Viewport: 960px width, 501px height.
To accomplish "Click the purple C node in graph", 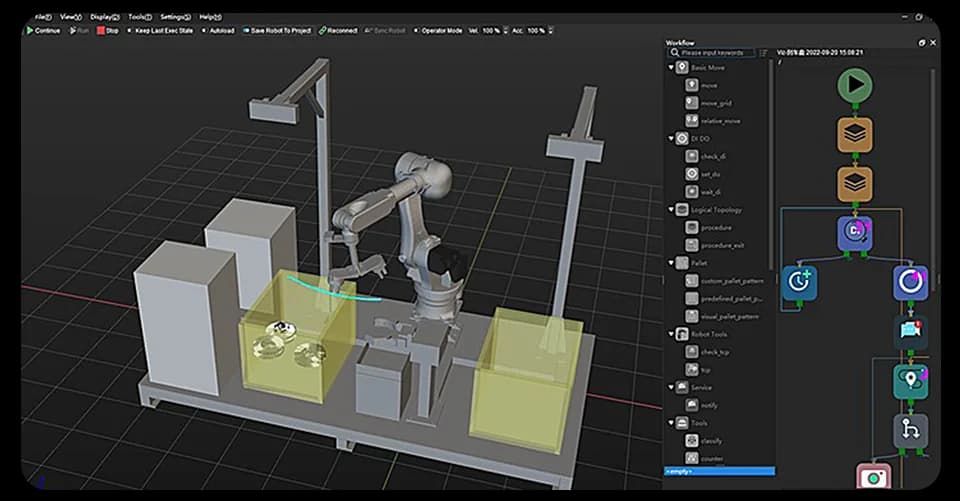I will click(x=855, y=233).
